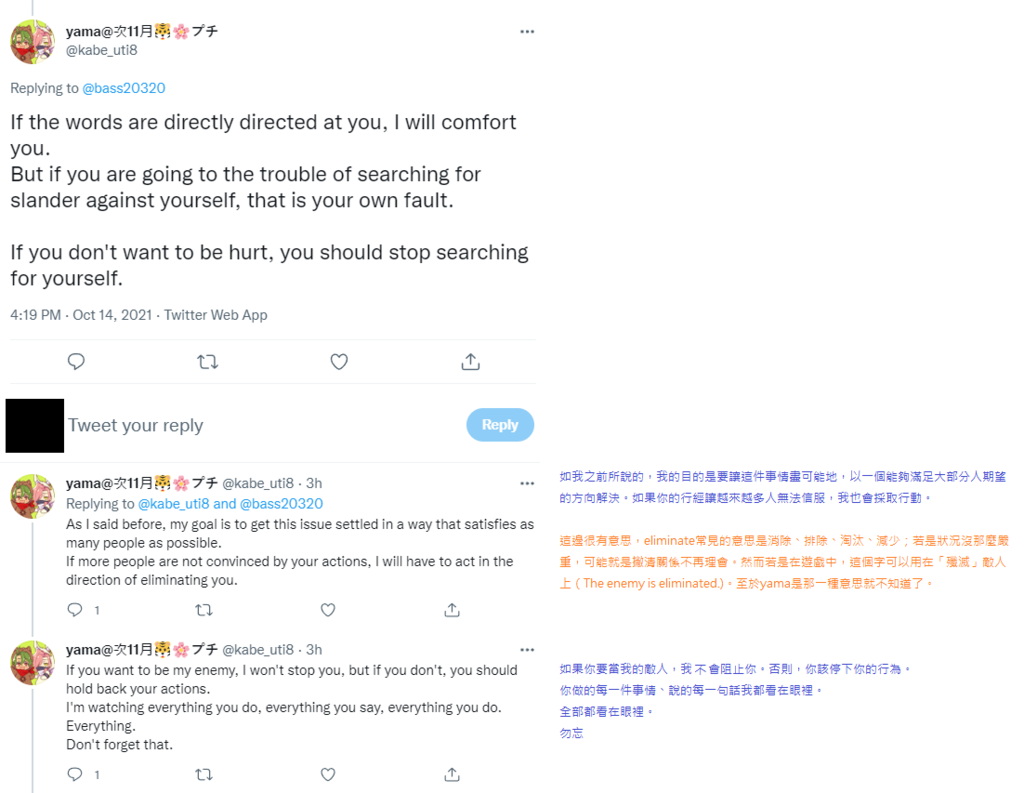1024x793 pixels.
Task: Retweet the 'If you want to be my enemy' reply
Action: (x=204, y=774)
